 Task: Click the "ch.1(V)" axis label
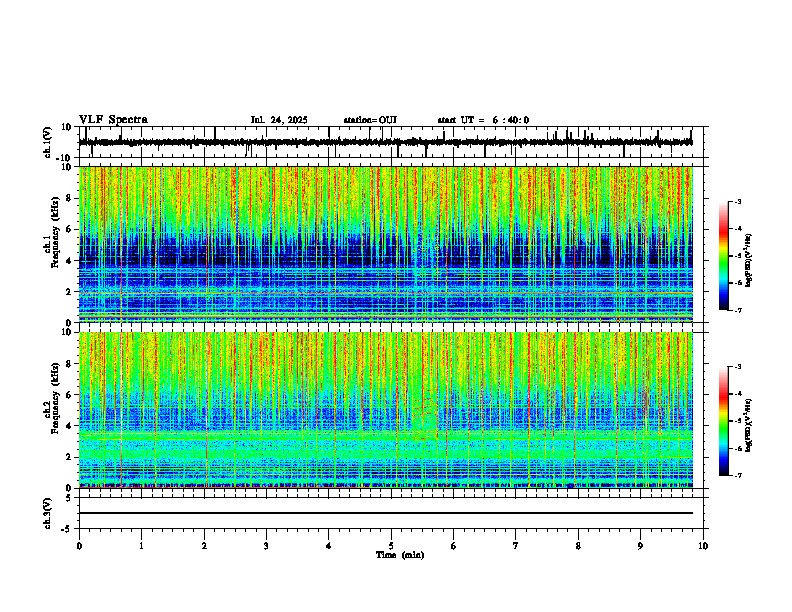48,142
